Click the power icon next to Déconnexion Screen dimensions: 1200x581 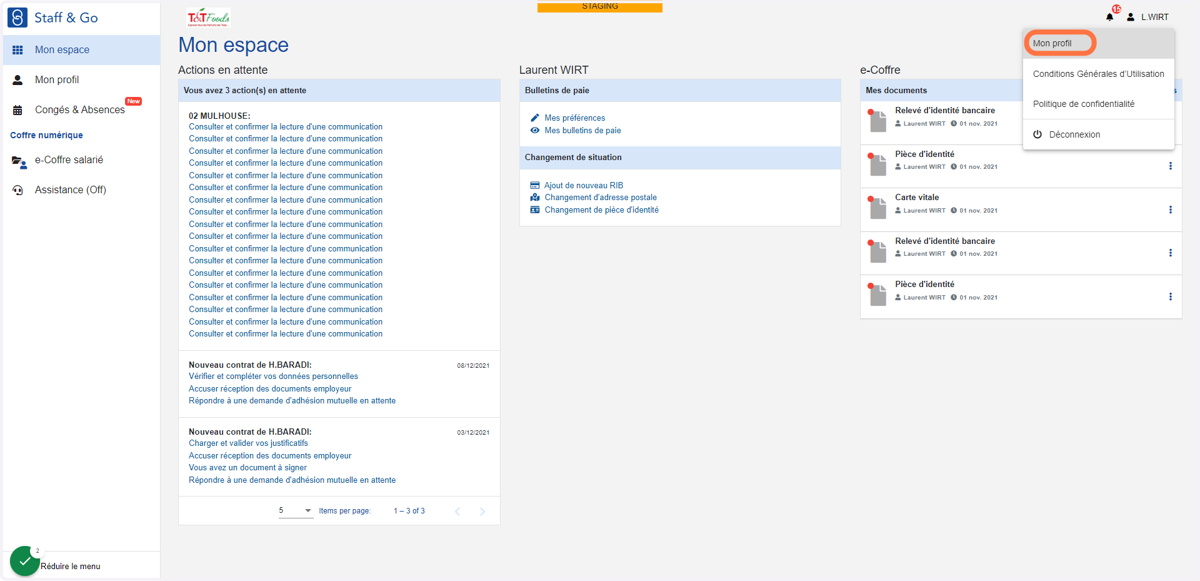[1038, 134]
